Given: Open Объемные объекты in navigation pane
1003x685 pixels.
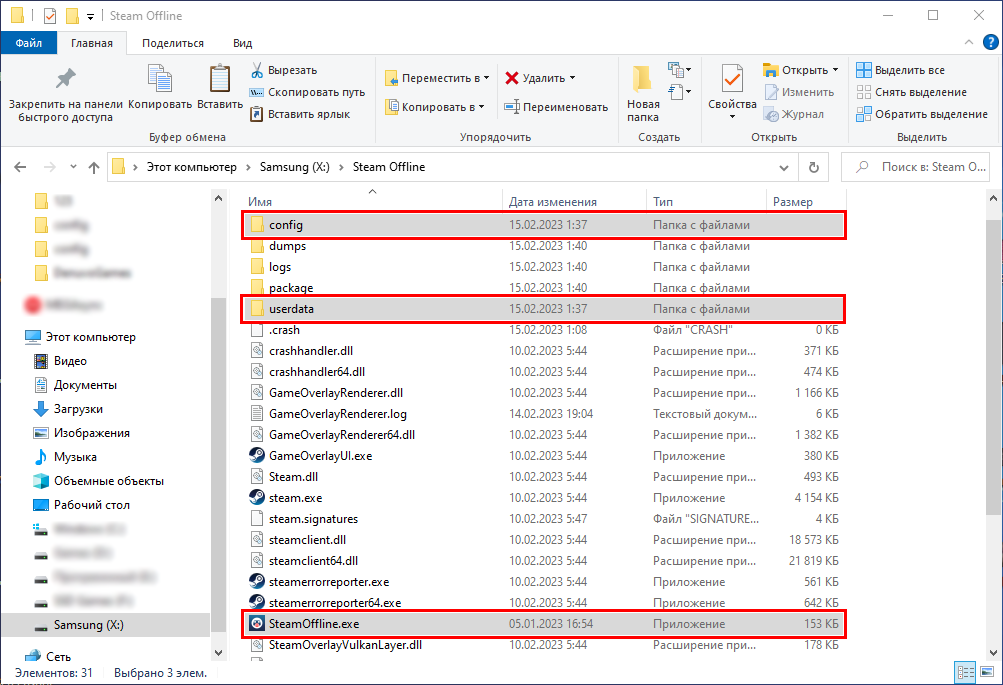Looking at the screenshot, I should 98,481.
